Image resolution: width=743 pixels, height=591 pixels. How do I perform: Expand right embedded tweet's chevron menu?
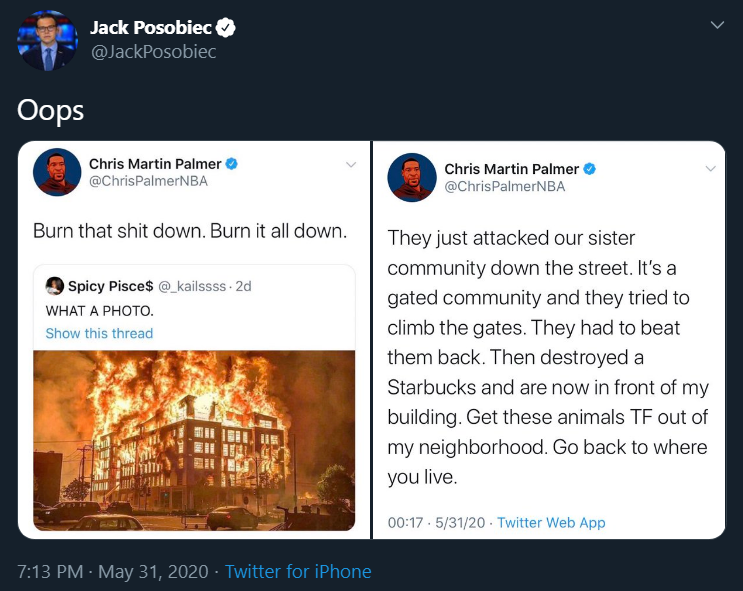710,168
